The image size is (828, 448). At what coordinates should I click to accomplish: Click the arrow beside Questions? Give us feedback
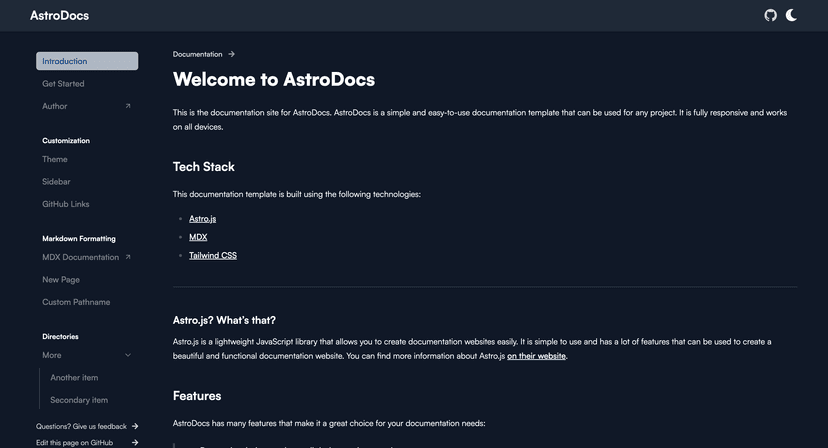[x=135, y=426]
